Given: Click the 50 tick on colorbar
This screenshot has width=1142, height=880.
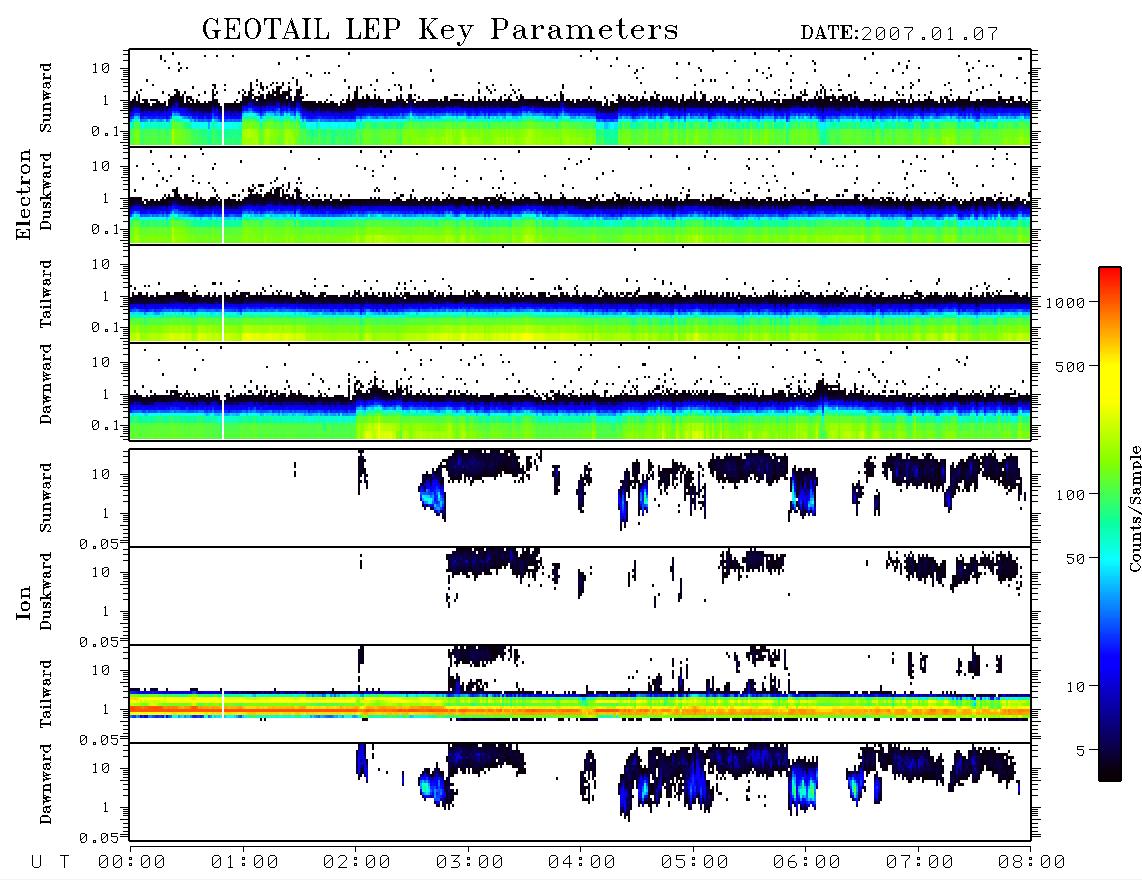Looking at the screenshot, I should (1075, 559).
